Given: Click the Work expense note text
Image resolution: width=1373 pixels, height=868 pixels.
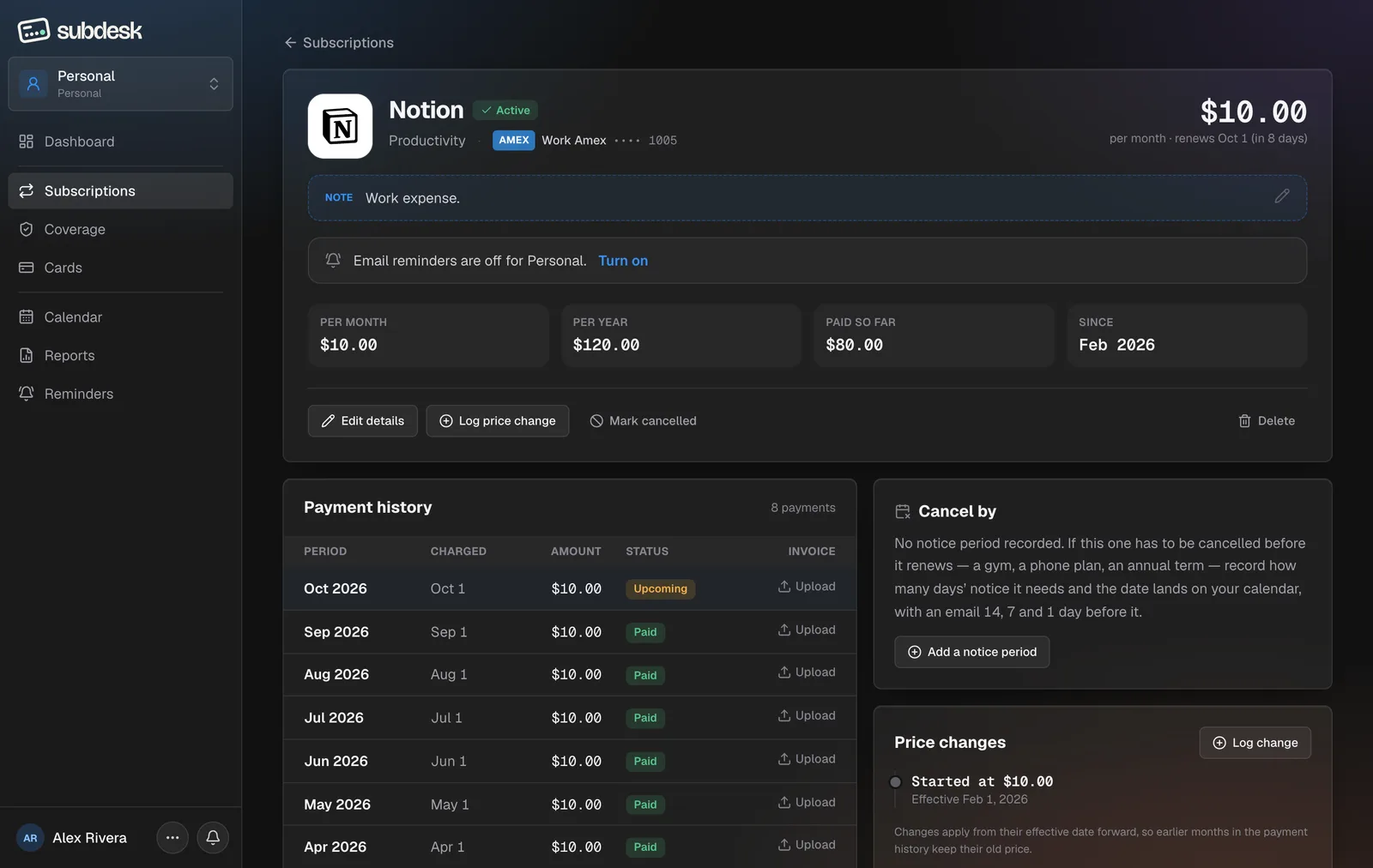Looking at the screenshot, I should tap(413, 198).
